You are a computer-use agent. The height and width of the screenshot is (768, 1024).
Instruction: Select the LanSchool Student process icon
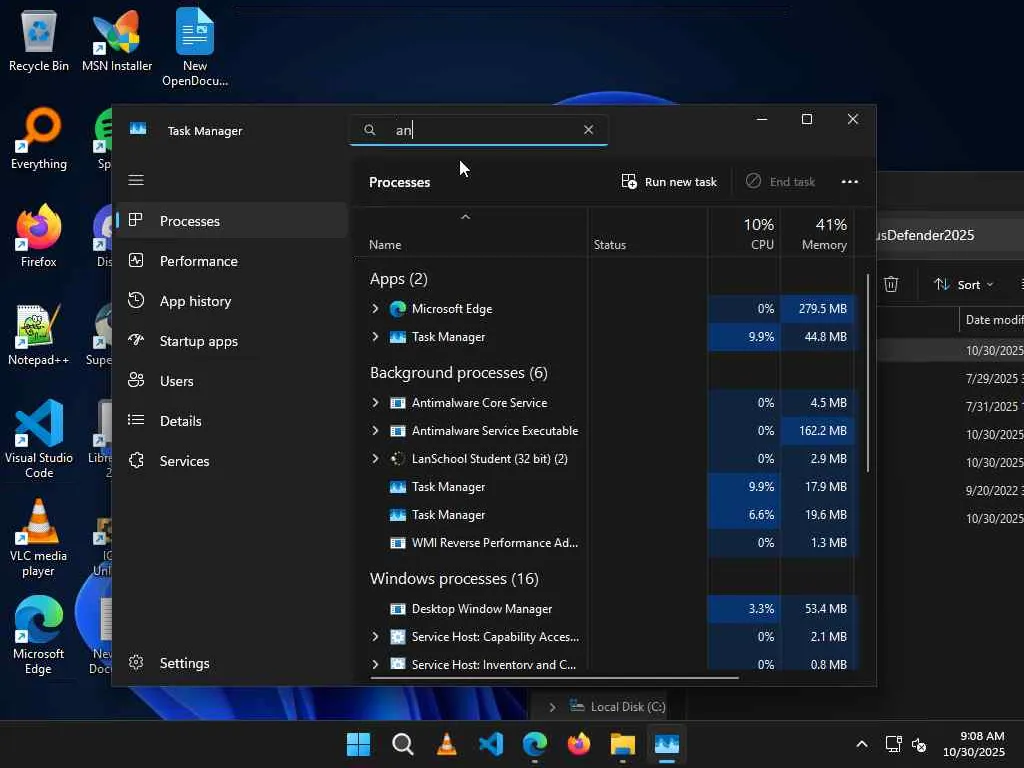[x=397, y=458]
